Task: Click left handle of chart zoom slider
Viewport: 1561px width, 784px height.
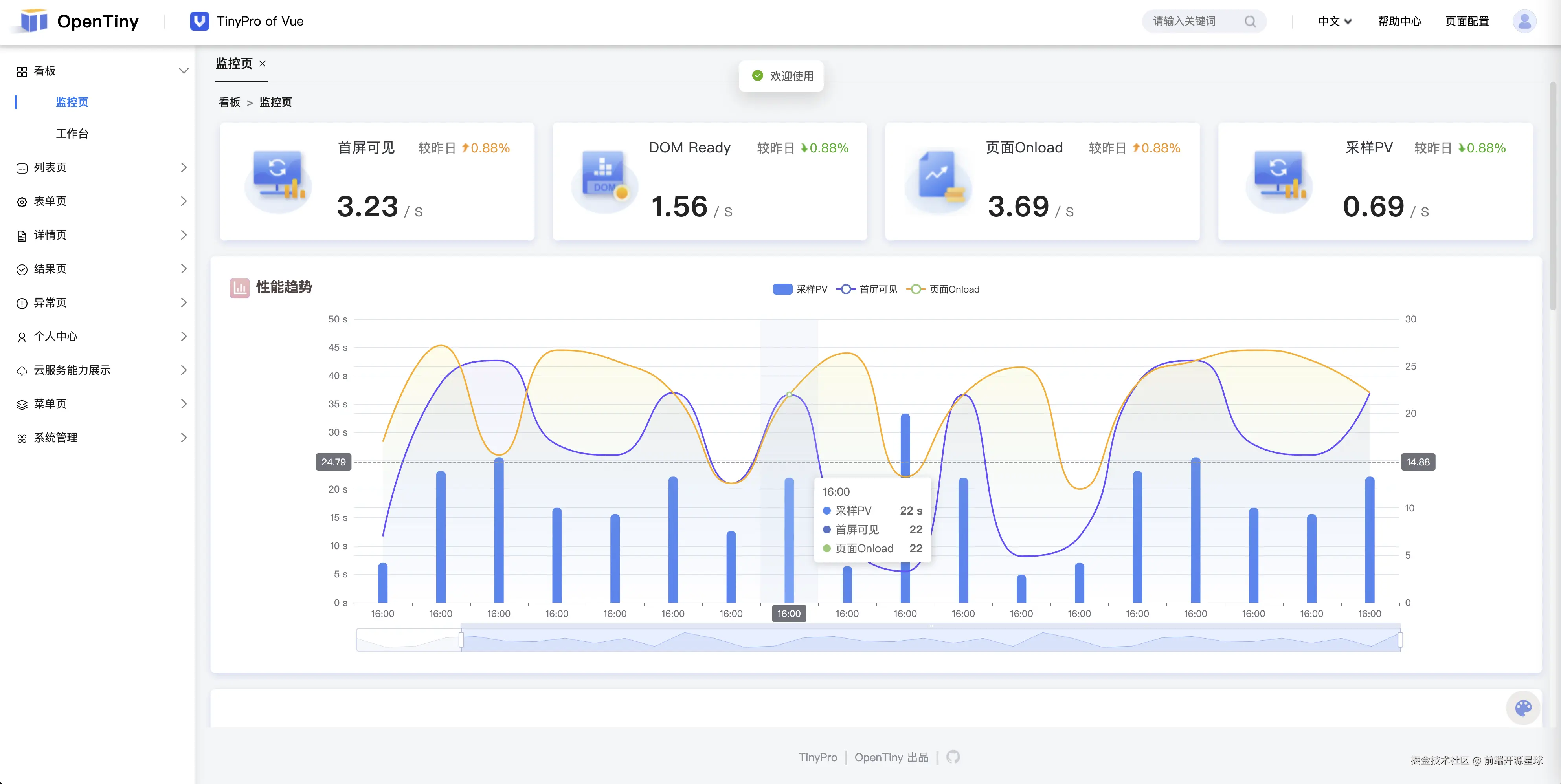Action: 461,640
